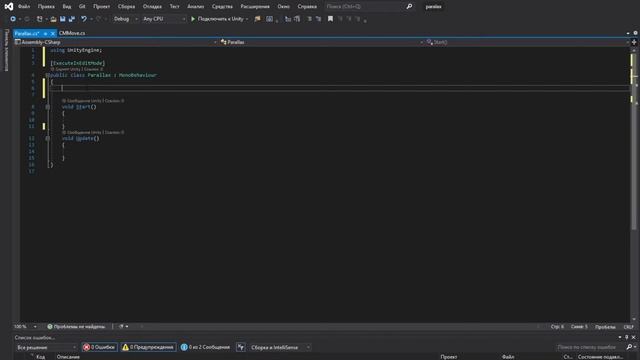Pin the Error List panel
Image resolution: width=640 pixels, height=360 pixels.
pyautogui.click(x=627, y=338)
